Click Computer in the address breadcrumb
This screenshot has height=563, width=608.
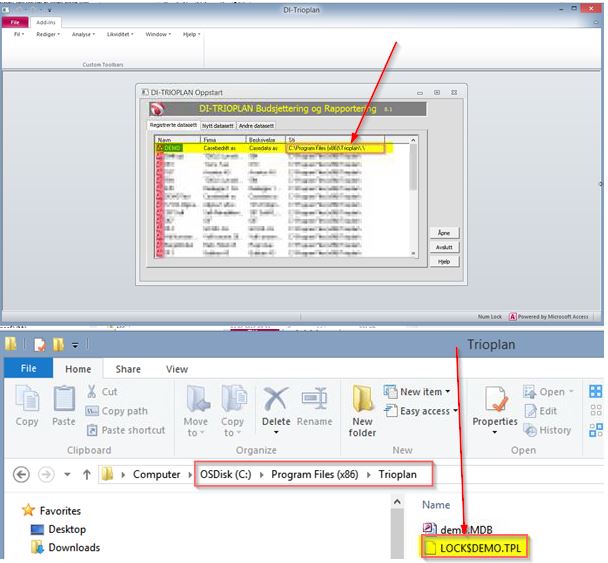(156, 474)
